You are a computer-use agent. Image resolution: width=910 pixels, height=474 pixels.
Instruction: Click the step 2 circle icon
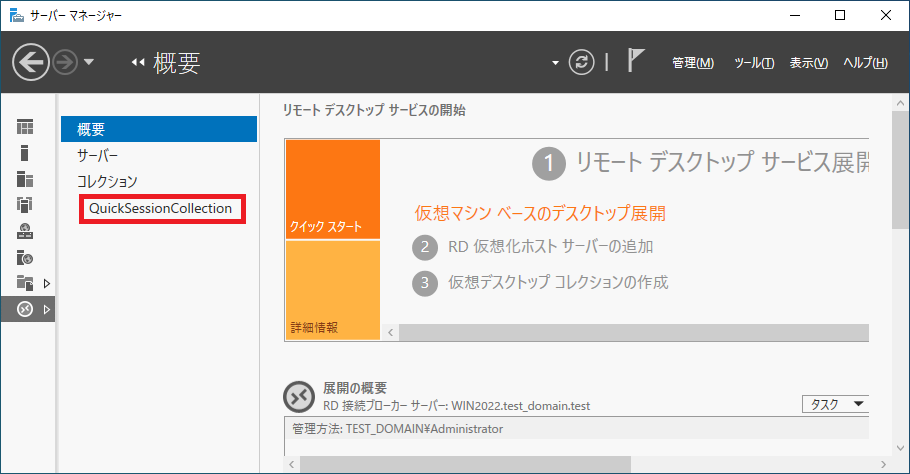[x=425, y=247]
